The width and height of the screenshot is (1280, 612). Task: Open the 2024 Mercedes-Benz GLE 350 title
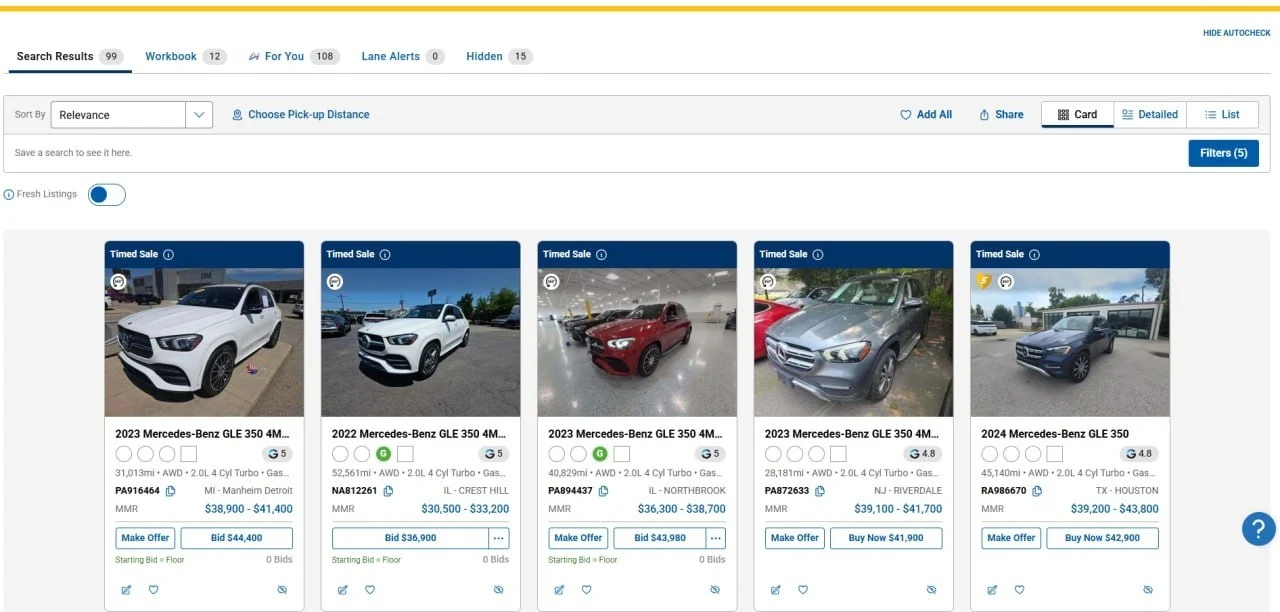point(1055,434)
